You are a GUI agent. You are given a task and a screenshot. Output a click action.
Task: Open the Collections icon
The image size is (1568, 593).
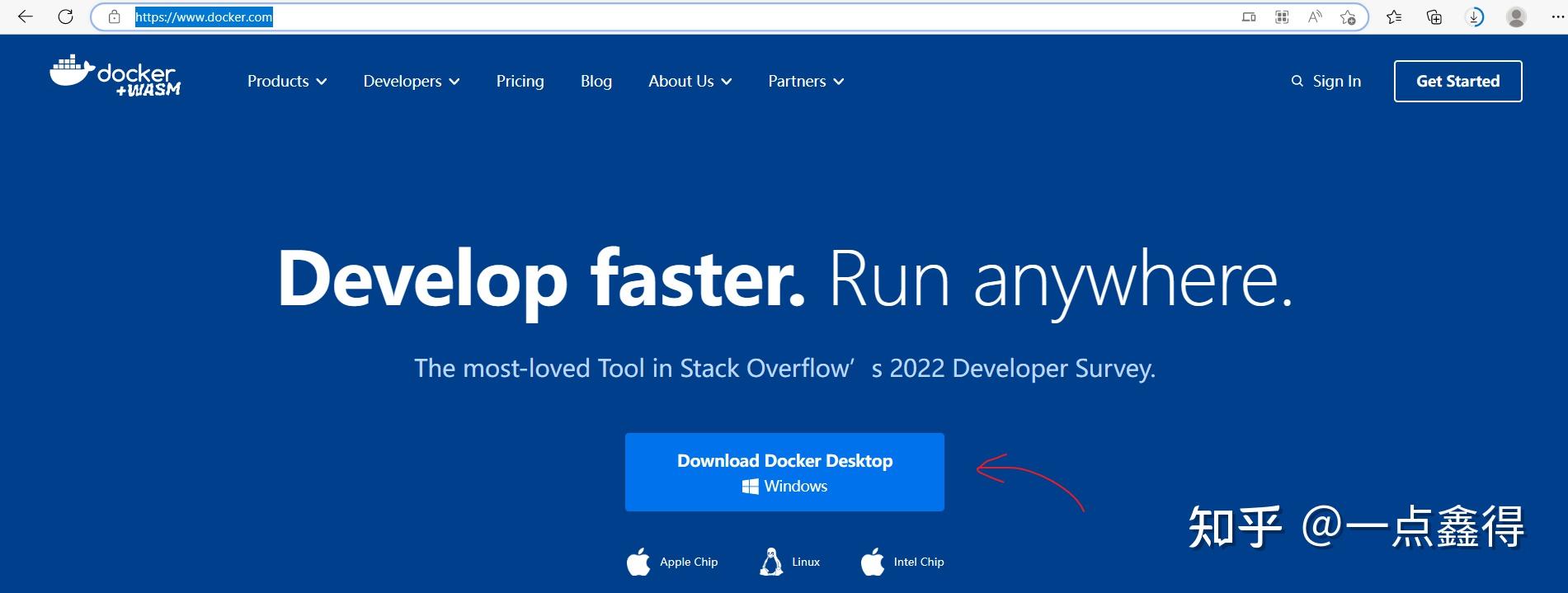coord(1434,16)
